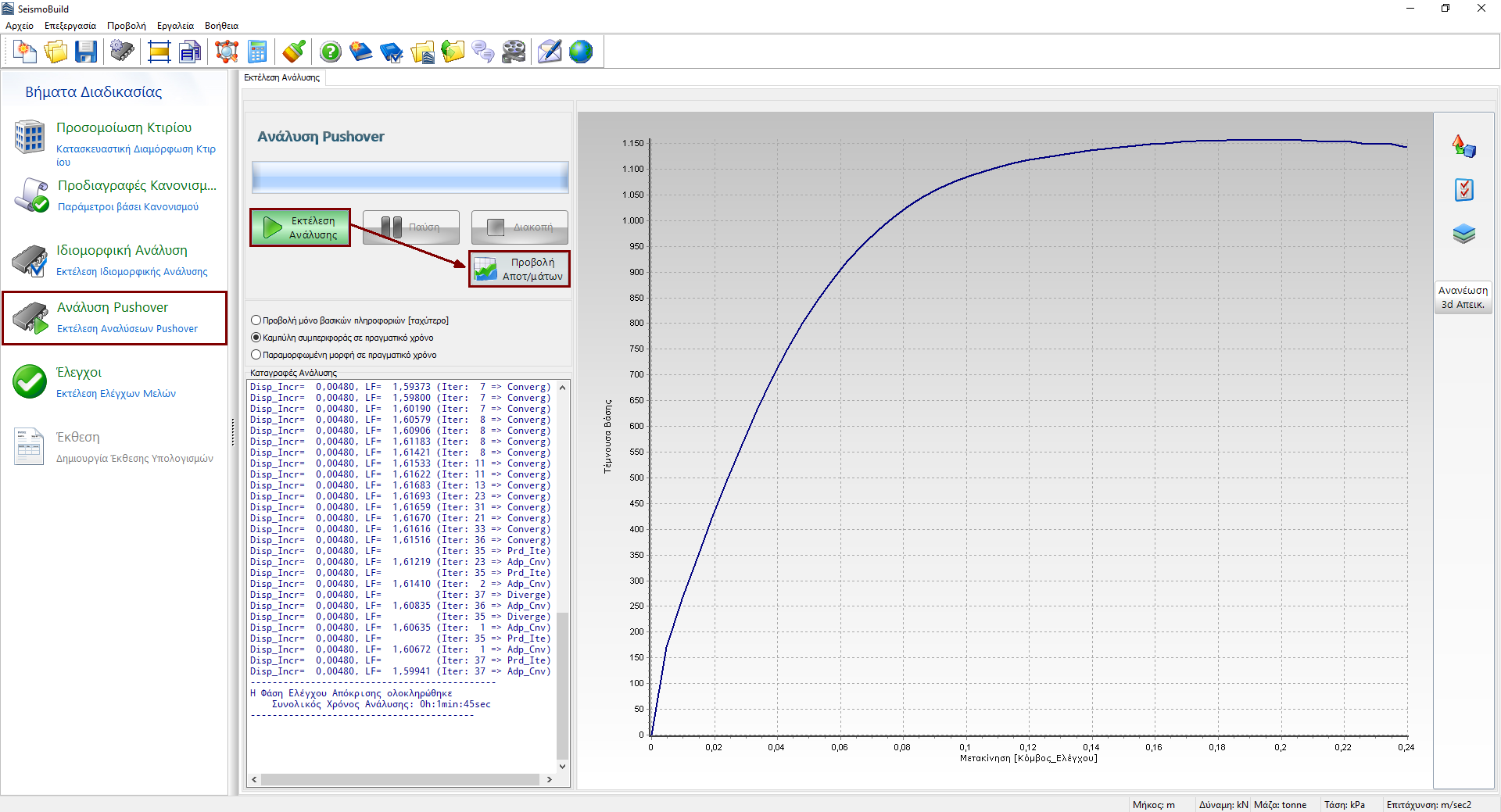Select 'Καμπύλη συμπεριφοράς σε πραγματικό χρόνο' option
1501x812 pixels.
(256, 338)
